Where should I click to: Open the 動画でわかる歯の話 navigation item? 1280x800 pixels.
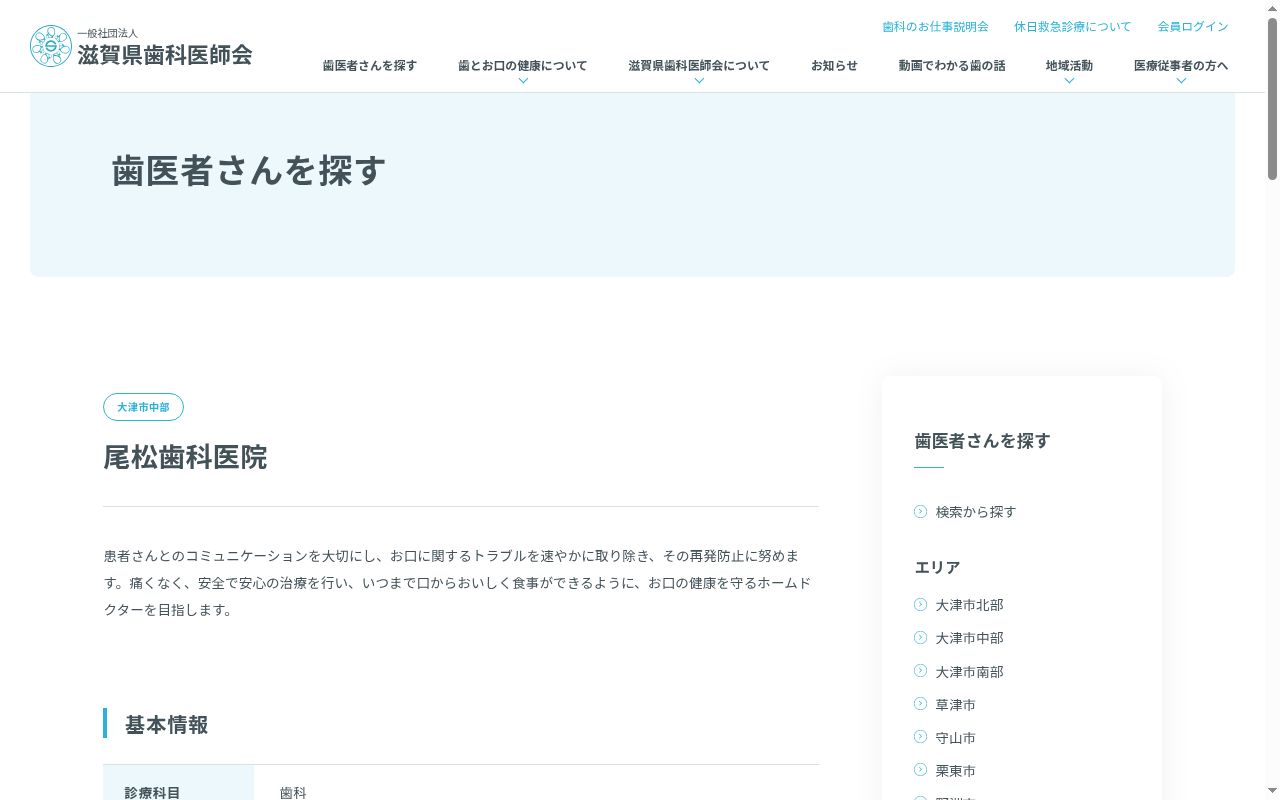[952, 66]
